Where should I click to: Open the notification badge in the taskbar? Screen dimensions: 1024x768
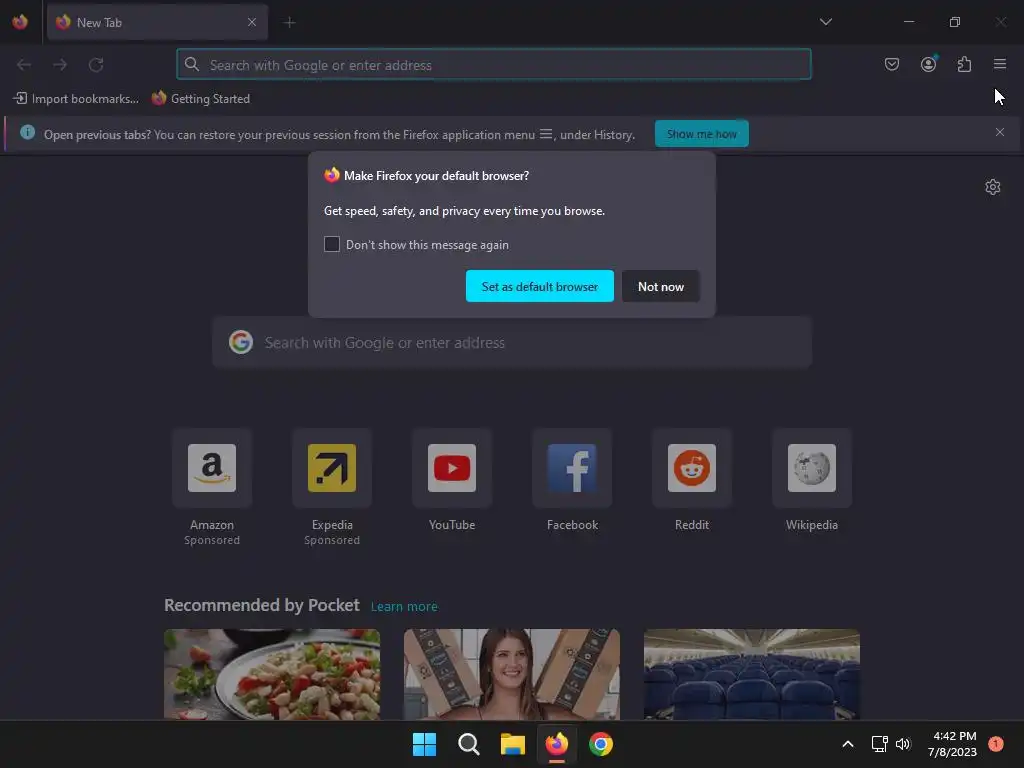[996, 744]
